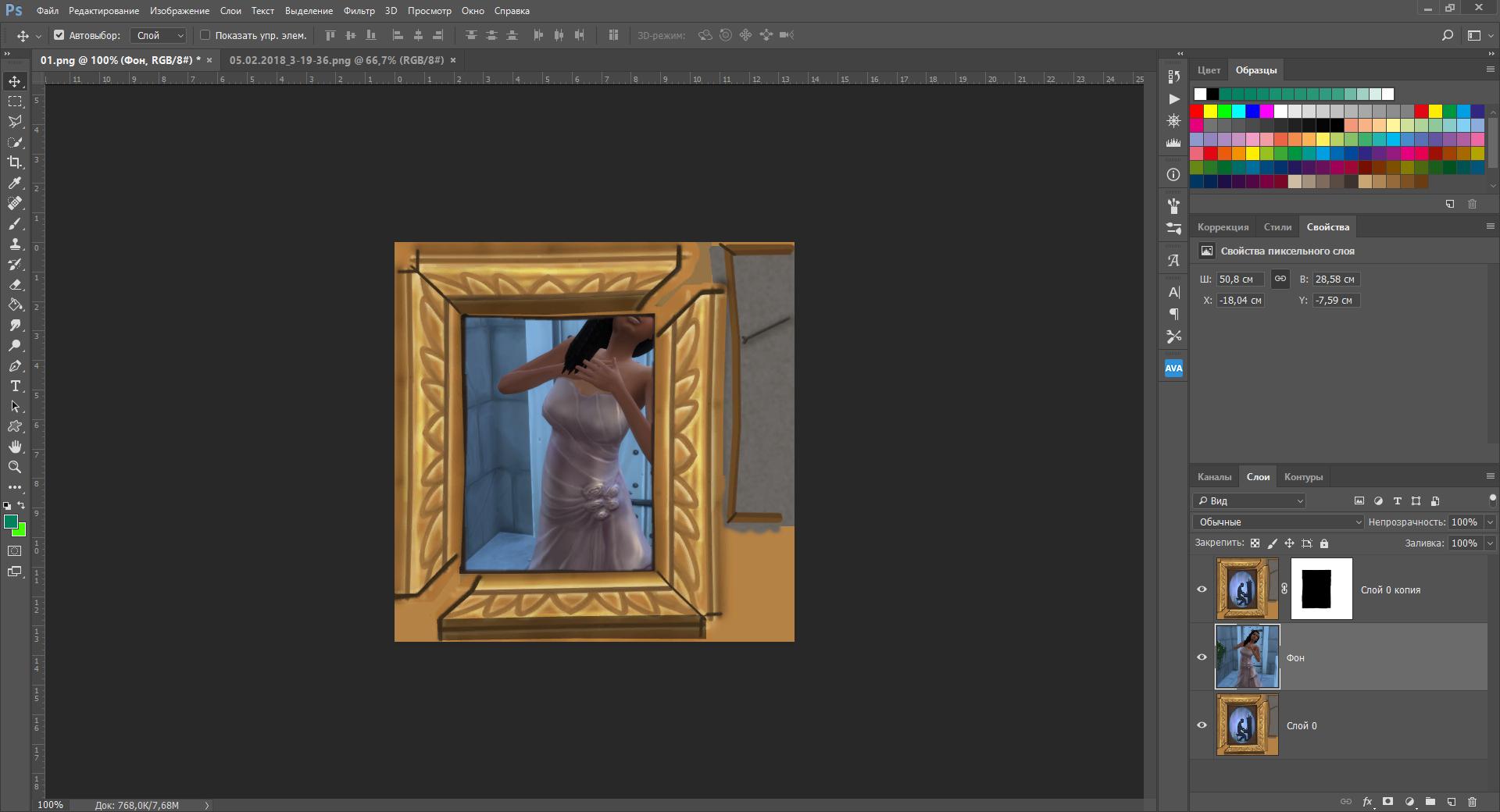Select the Crop tool
Screen dimensions: 1500x812
coord(15,162)
